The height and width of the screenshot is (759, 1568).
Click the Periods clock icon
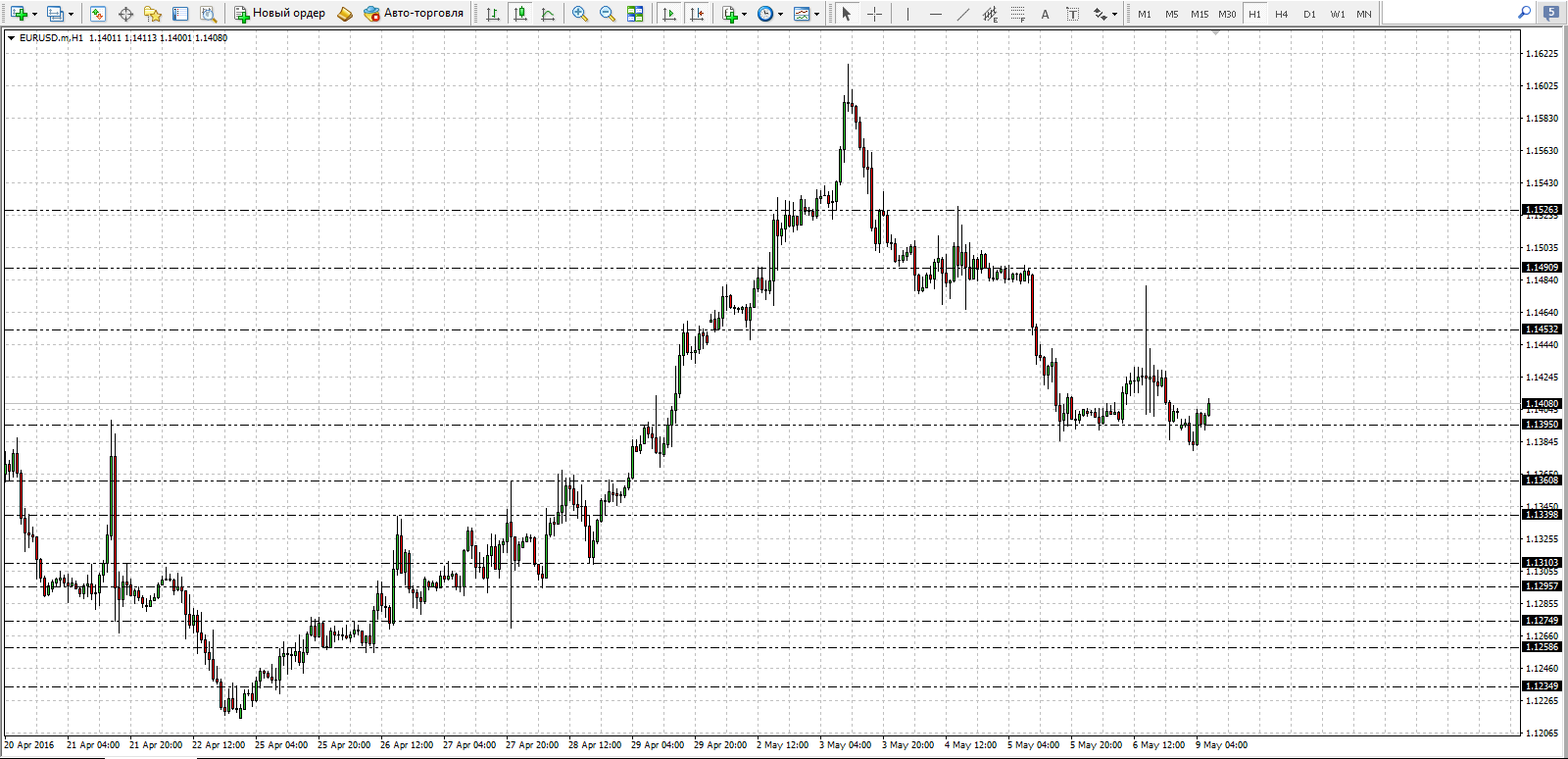tap(765, 14)
